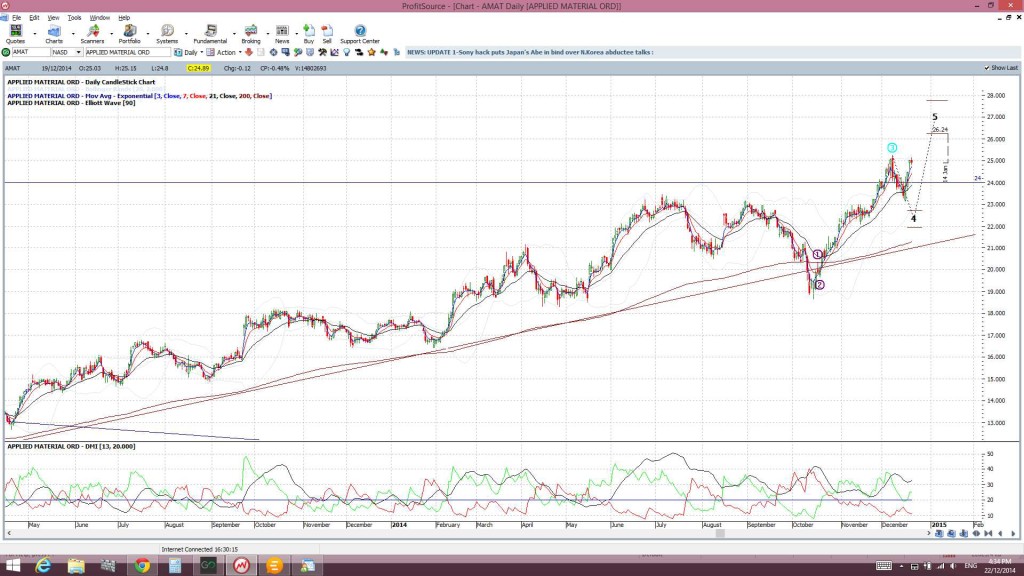Expand the Quotes dropdown arrow
Viewport: 1024px width, 576px height.
click(35, 33)
